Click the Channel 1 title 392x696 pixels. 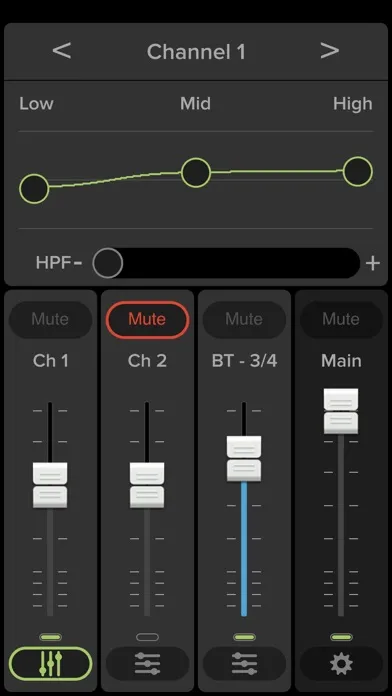pyautogui.click(x=196, y=52)
